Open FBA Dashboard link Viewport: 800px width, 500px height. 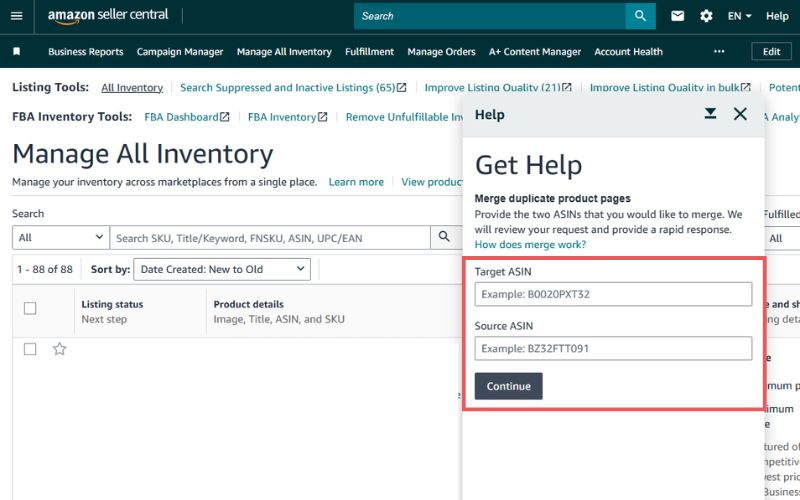point(187,117)
